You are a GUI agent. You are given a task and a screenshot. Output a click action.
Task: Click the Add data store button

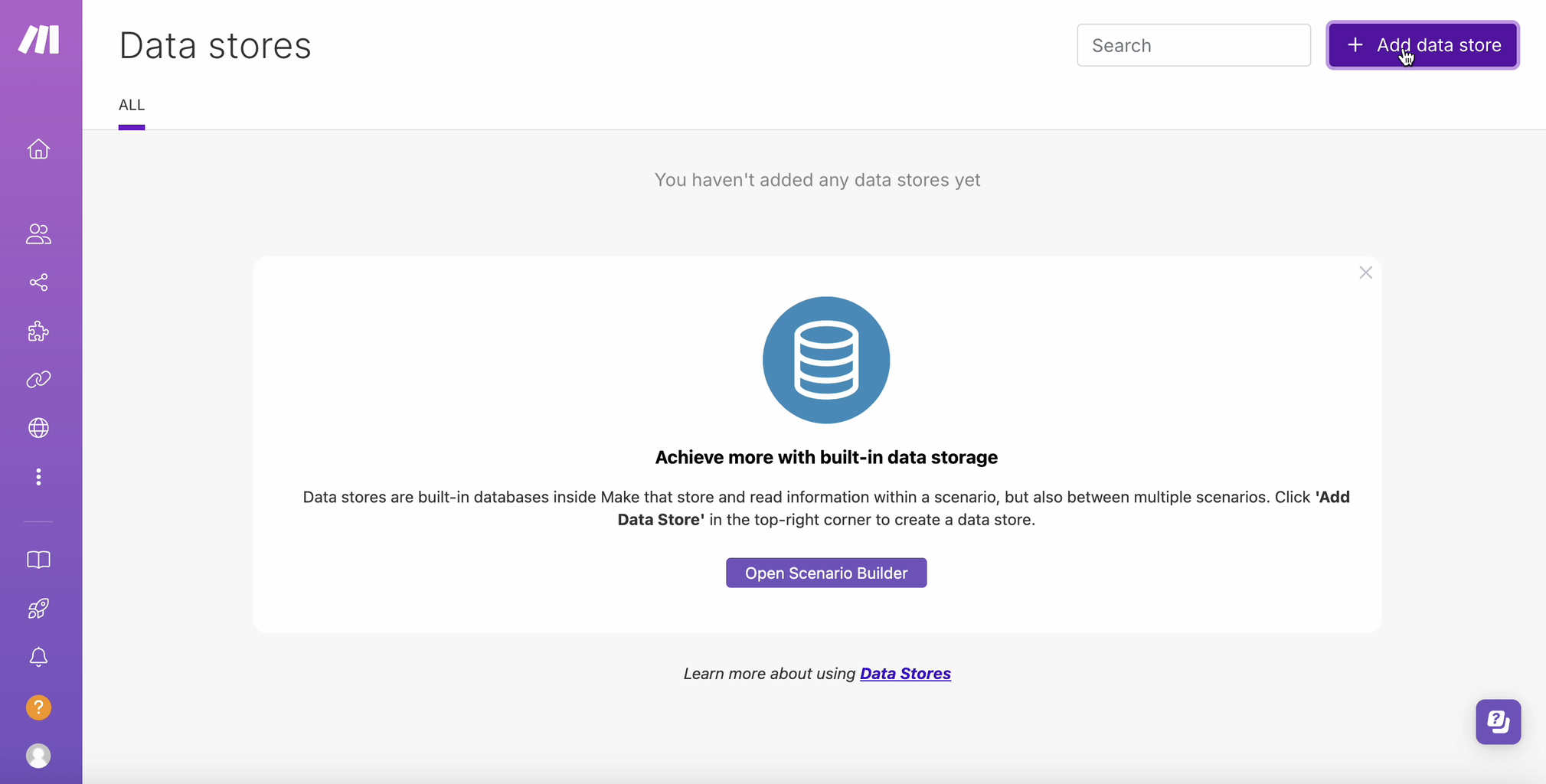[x=1422, y=45]
